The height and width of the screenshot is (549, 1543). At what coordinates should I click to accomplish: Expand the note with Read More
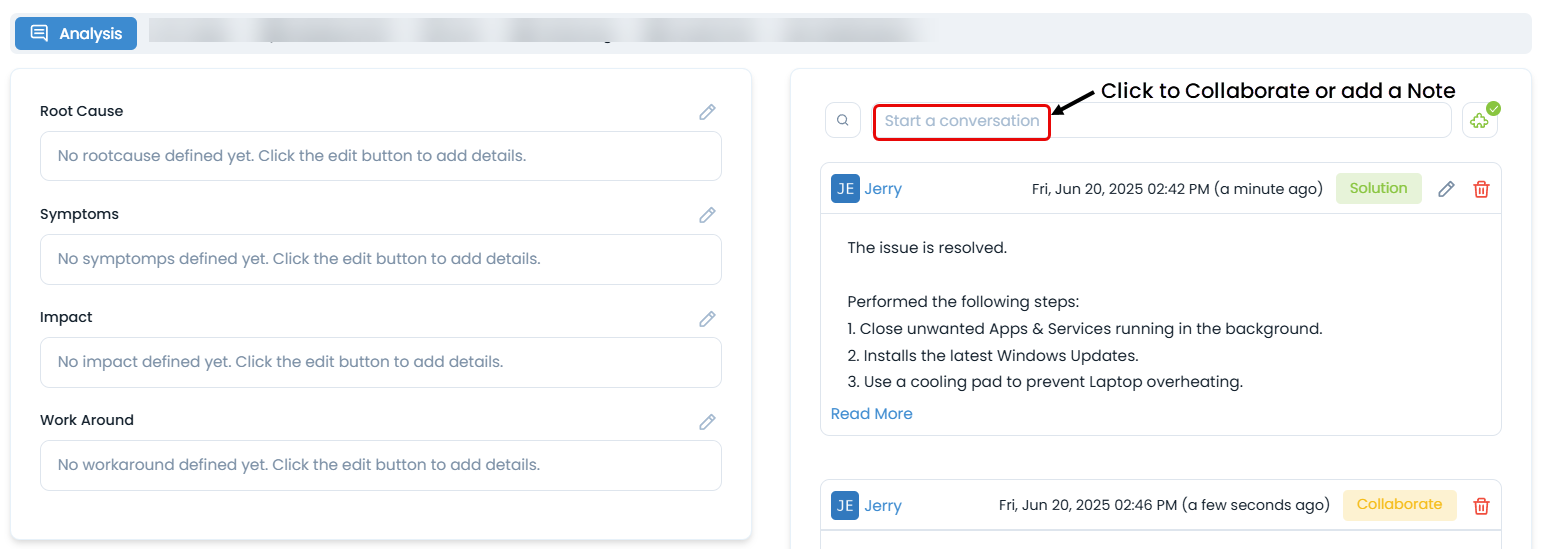click(x=871, y=414)
